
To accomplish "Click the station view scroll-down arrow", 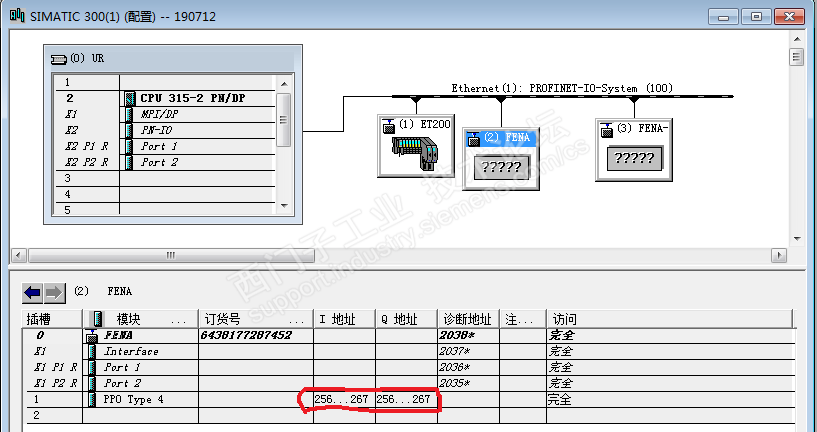I will point(797,239).
